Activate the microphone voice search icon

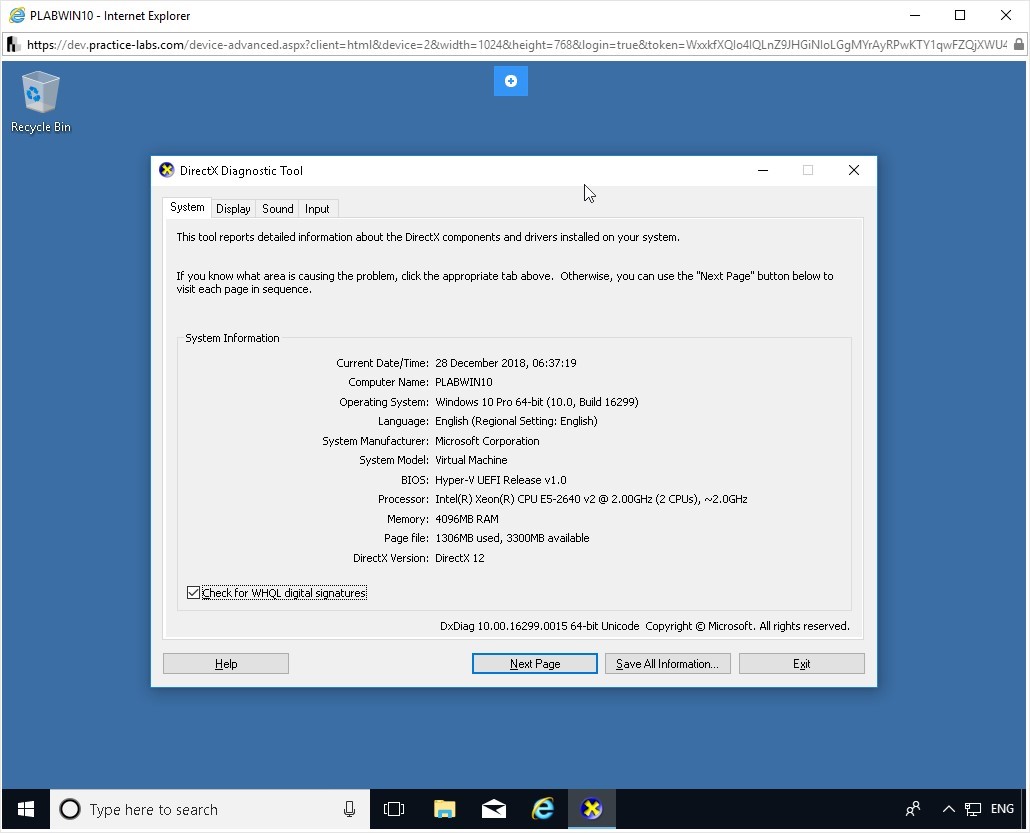349,809
